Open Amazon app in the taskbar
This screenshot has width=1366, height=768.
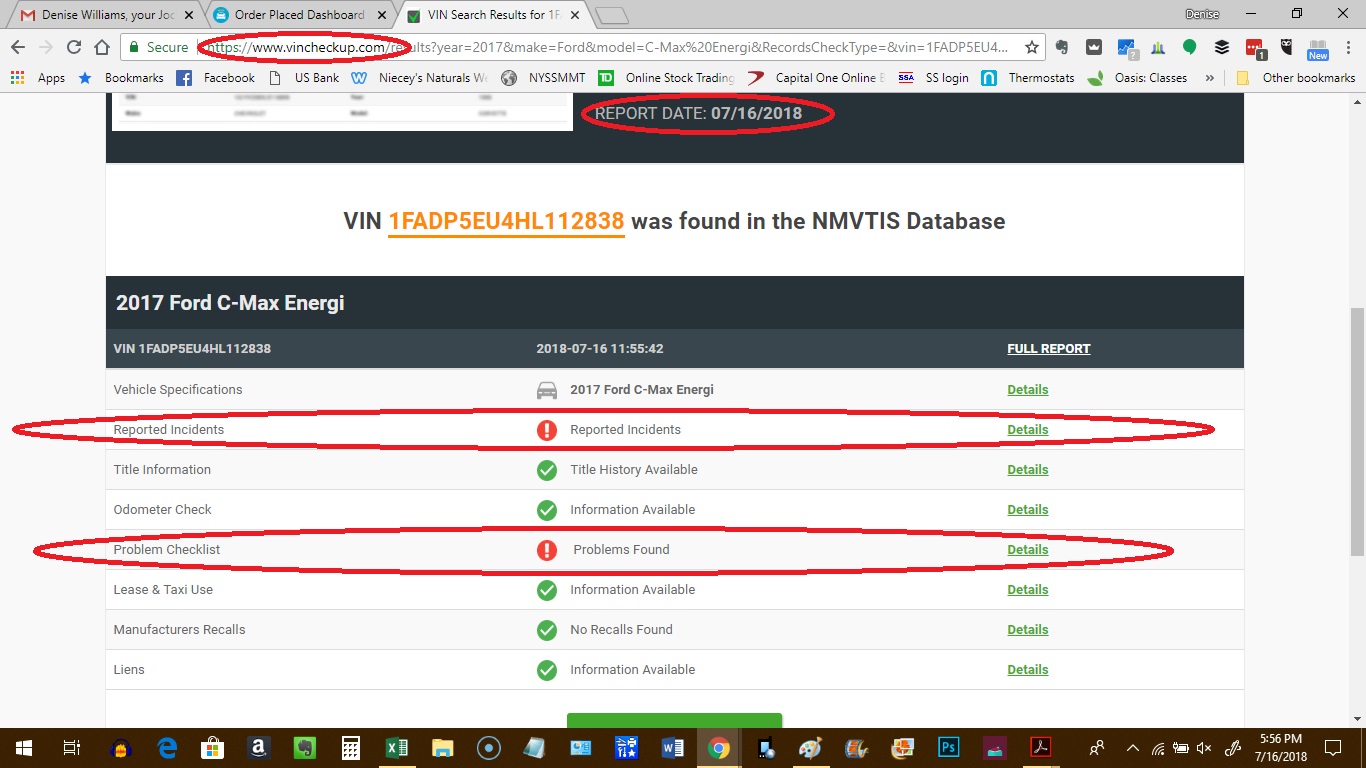point(258,747)
